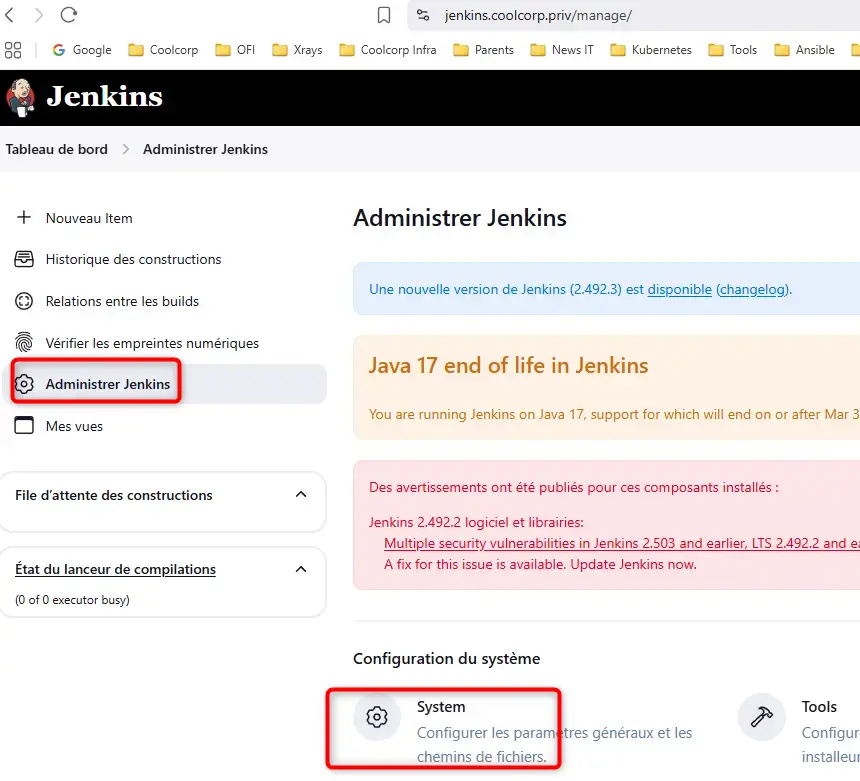Open the News IT bookmark folder
This screenshot has width=860, height=781.
coord(562,50)
